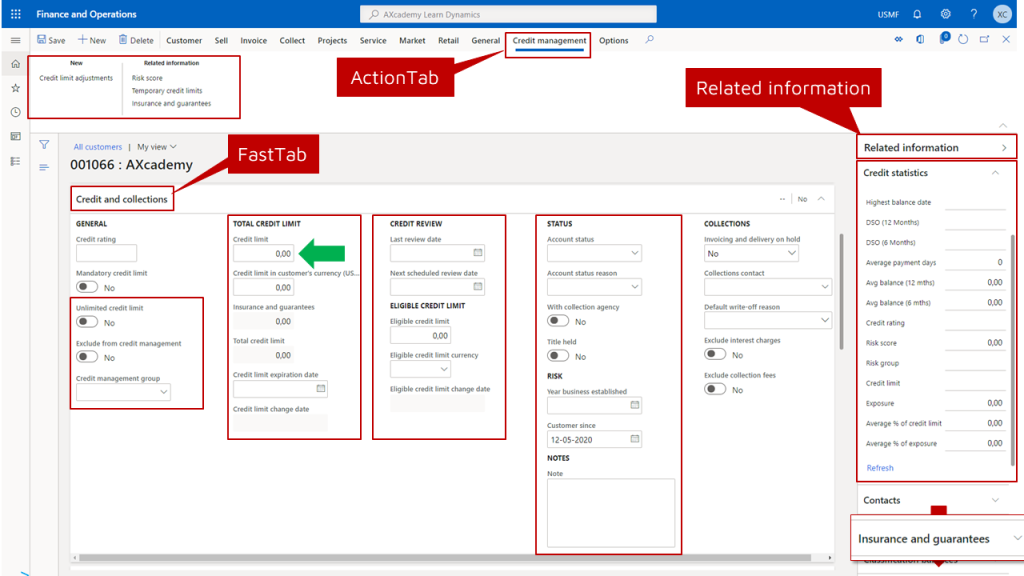Open the help question mark
Viewport: 1024px width, 576px height.
(973, 14)
